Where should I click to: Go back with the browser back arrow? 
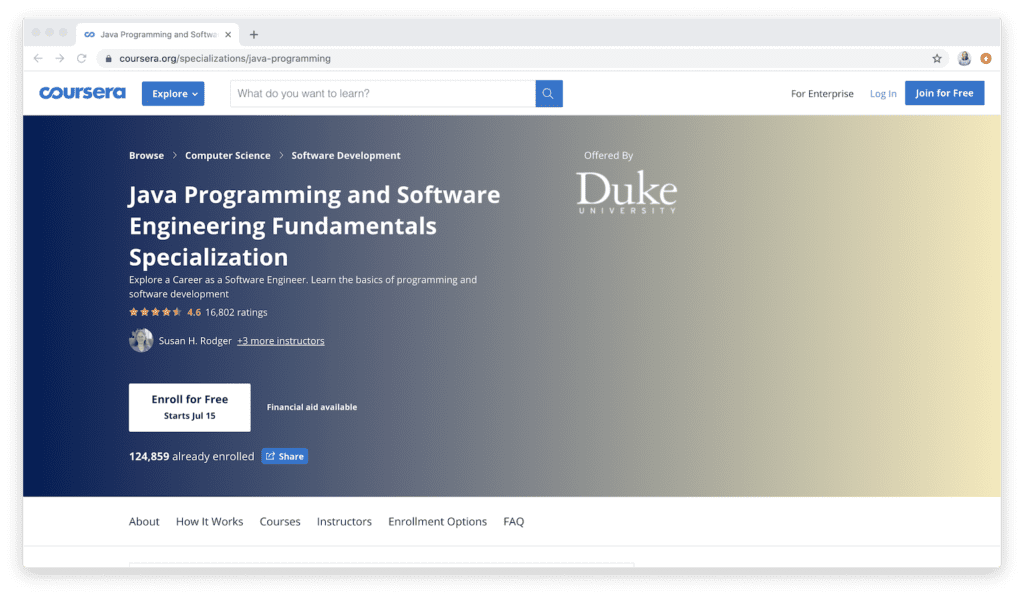[38, 58]
